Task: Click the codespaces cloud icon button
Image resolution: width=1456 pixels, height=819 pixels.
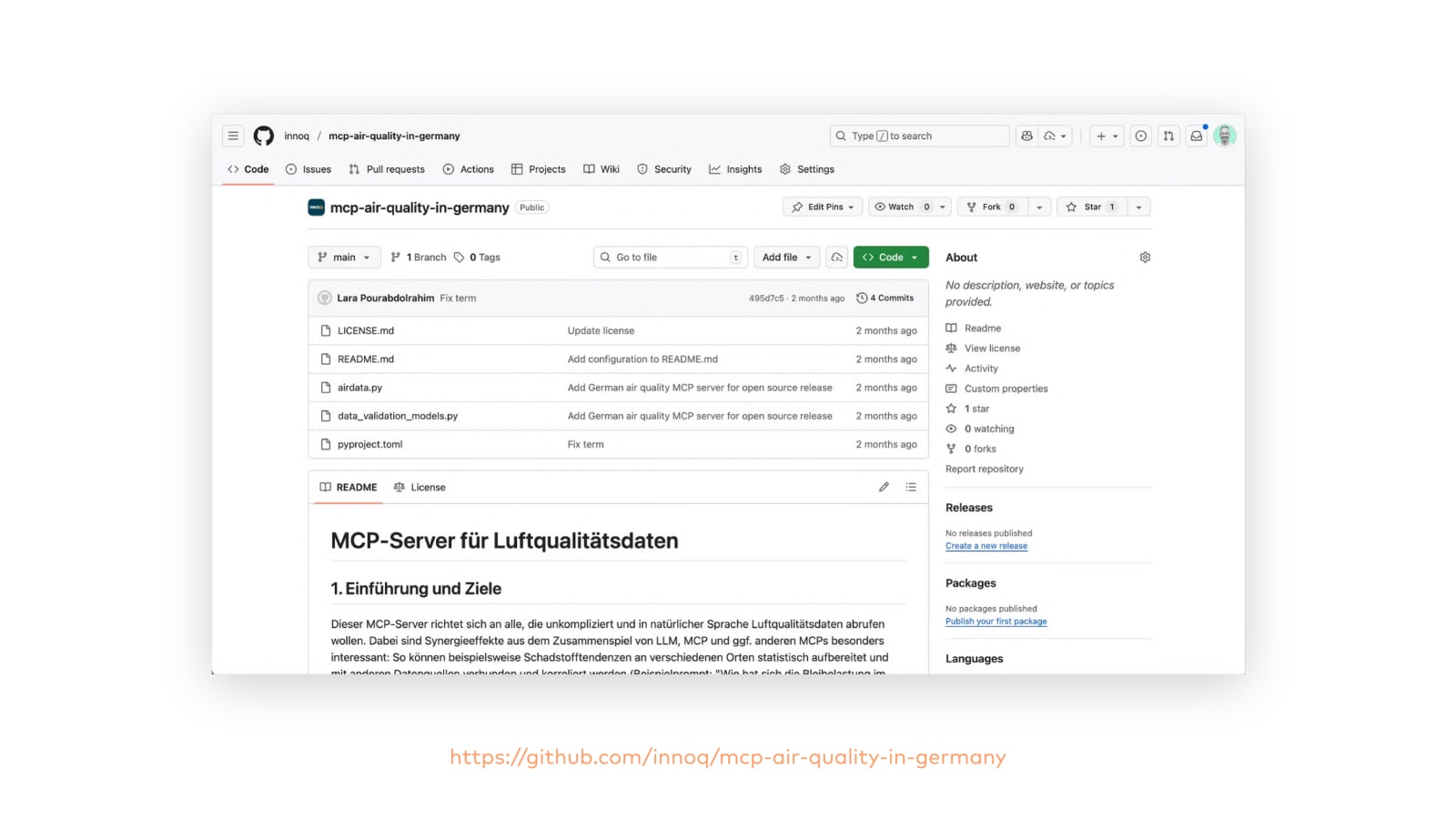Action: tap(836, 258)
